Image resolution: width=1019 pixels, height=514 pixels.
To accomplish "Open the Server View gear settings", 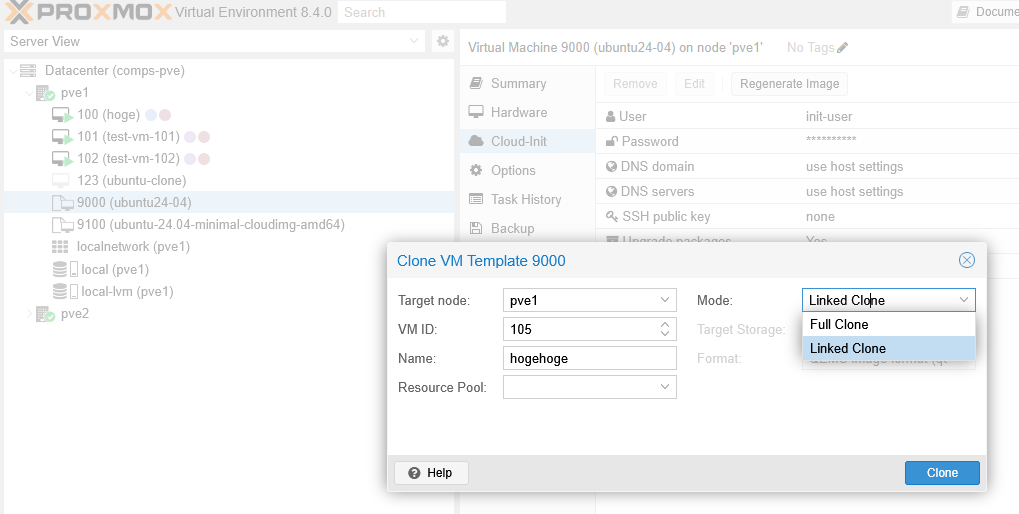I will point(443,41).
